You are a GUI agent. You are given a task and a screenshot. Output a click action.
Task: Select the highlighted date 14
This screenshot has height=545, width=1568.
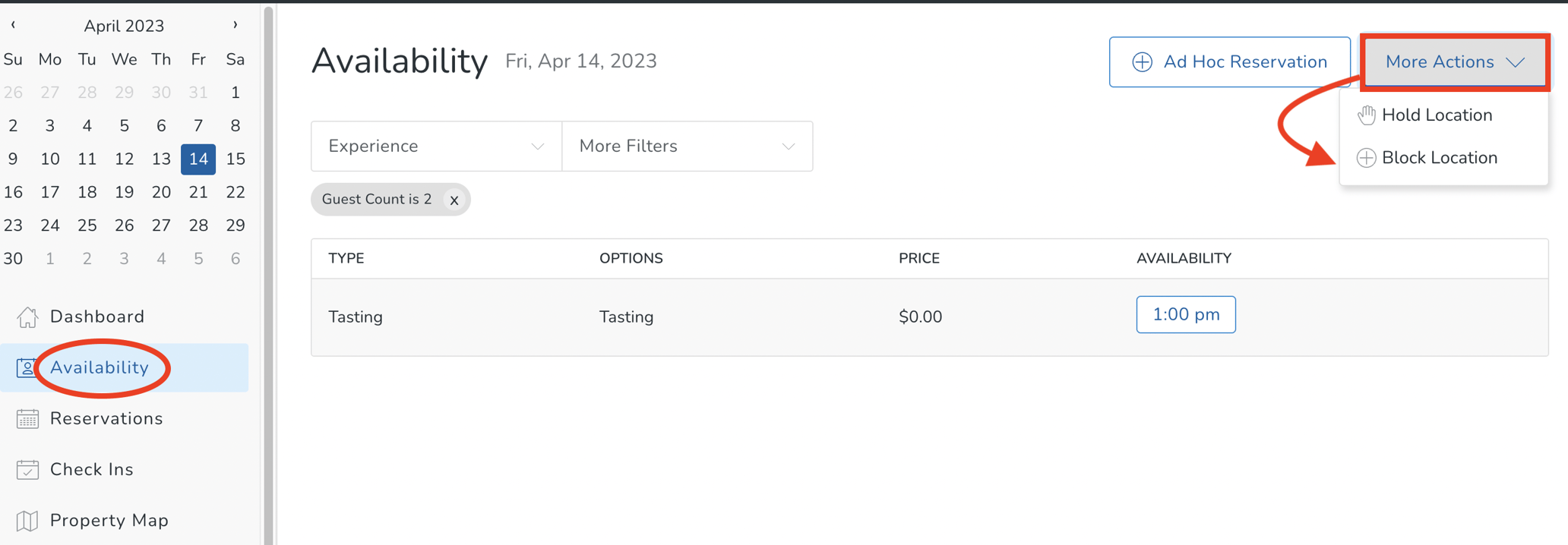[x=198, y=159]
